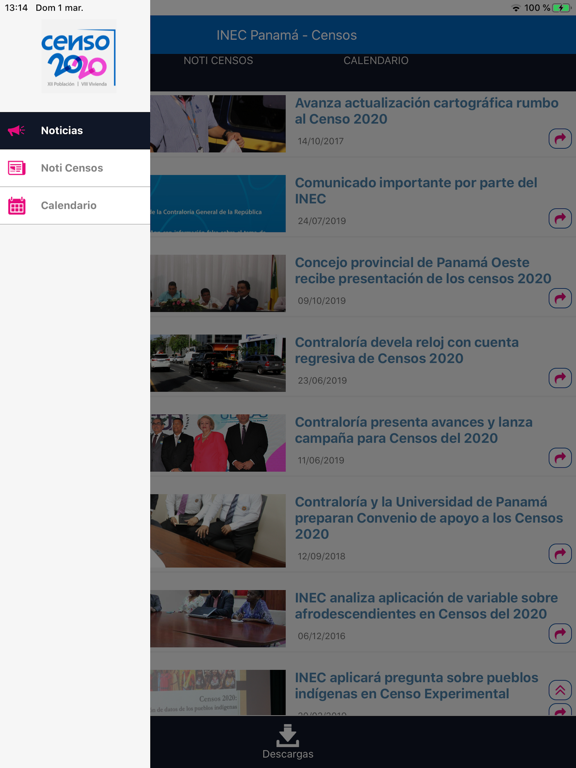Click the 'INEC Panamá - Censos' header title

(287, 35)
